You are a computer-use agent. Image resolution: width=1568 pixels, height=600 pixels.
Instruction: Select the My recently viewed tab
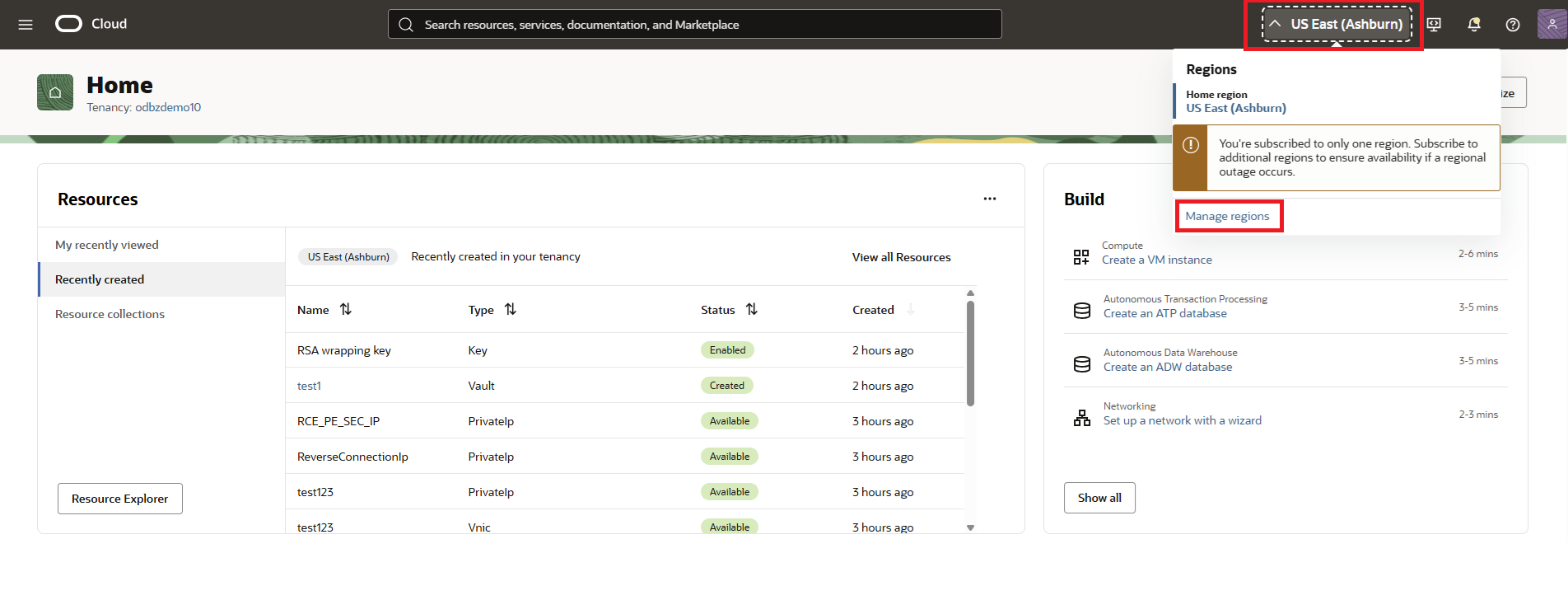click(107, 245)
